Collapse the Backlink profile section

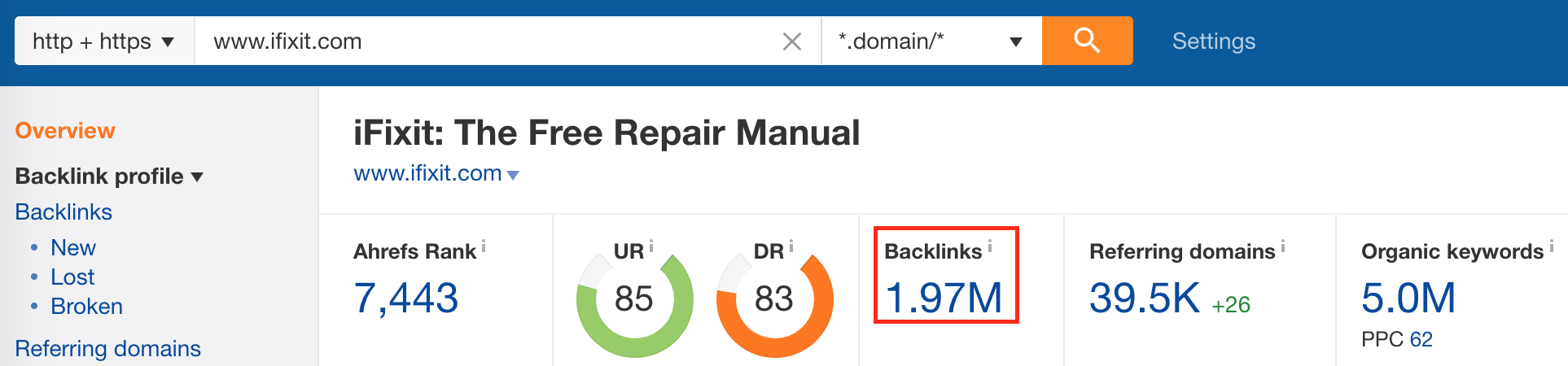(109, 176)
